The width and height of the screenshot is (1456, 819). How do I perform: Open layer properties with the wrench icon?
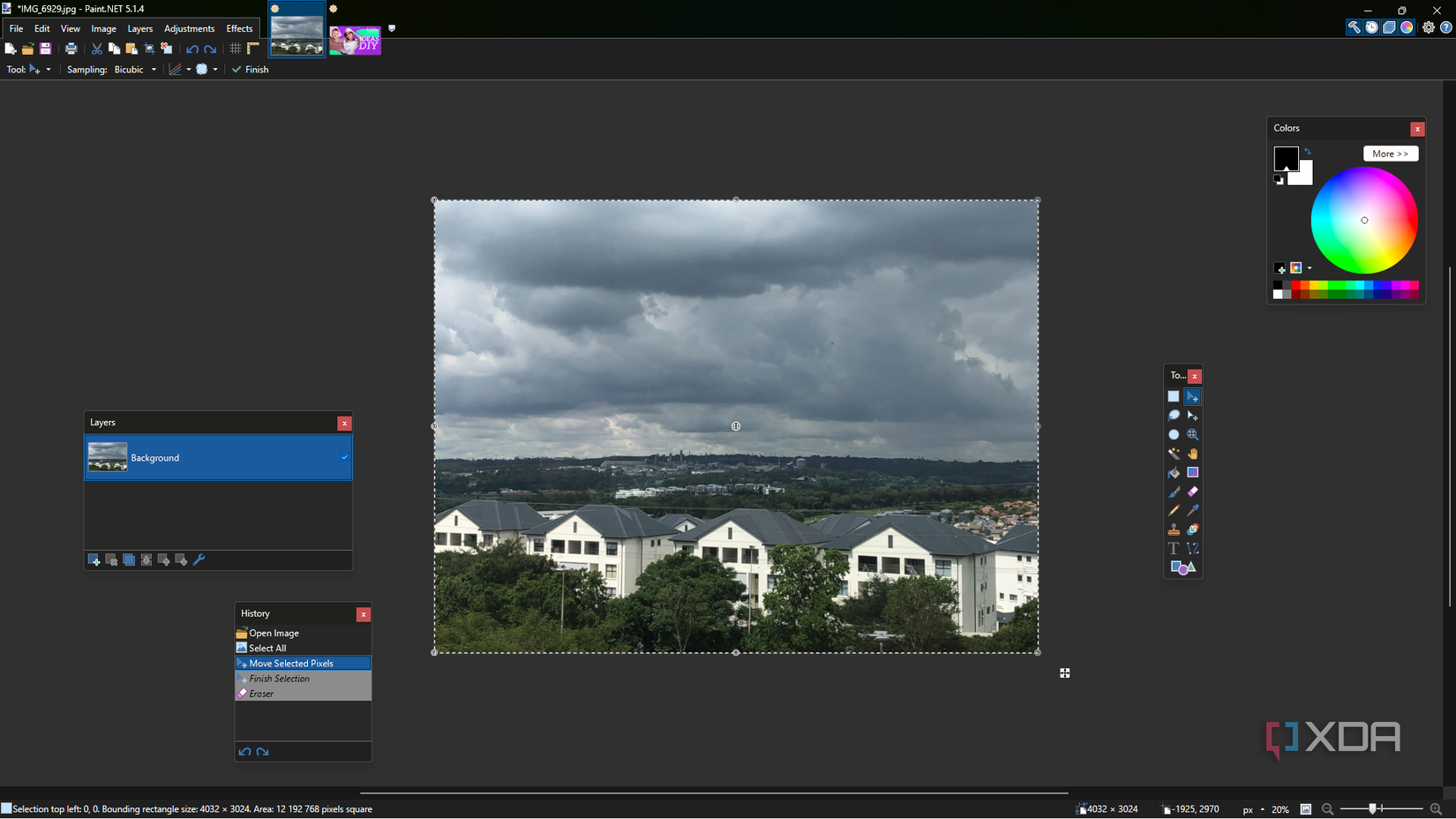point(199,560)
